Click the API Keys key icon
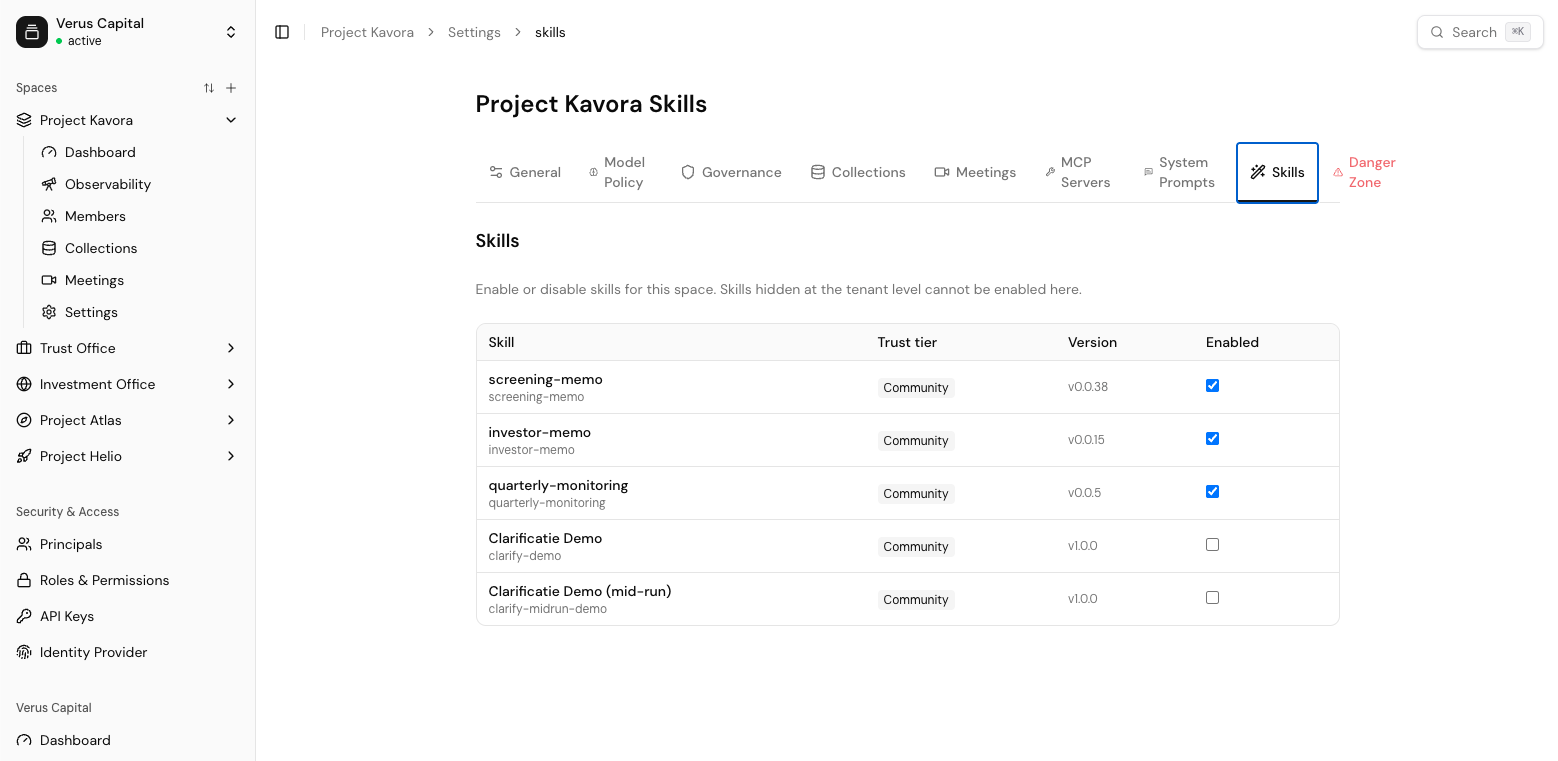The image size is (1558, 761). (24, 616)
